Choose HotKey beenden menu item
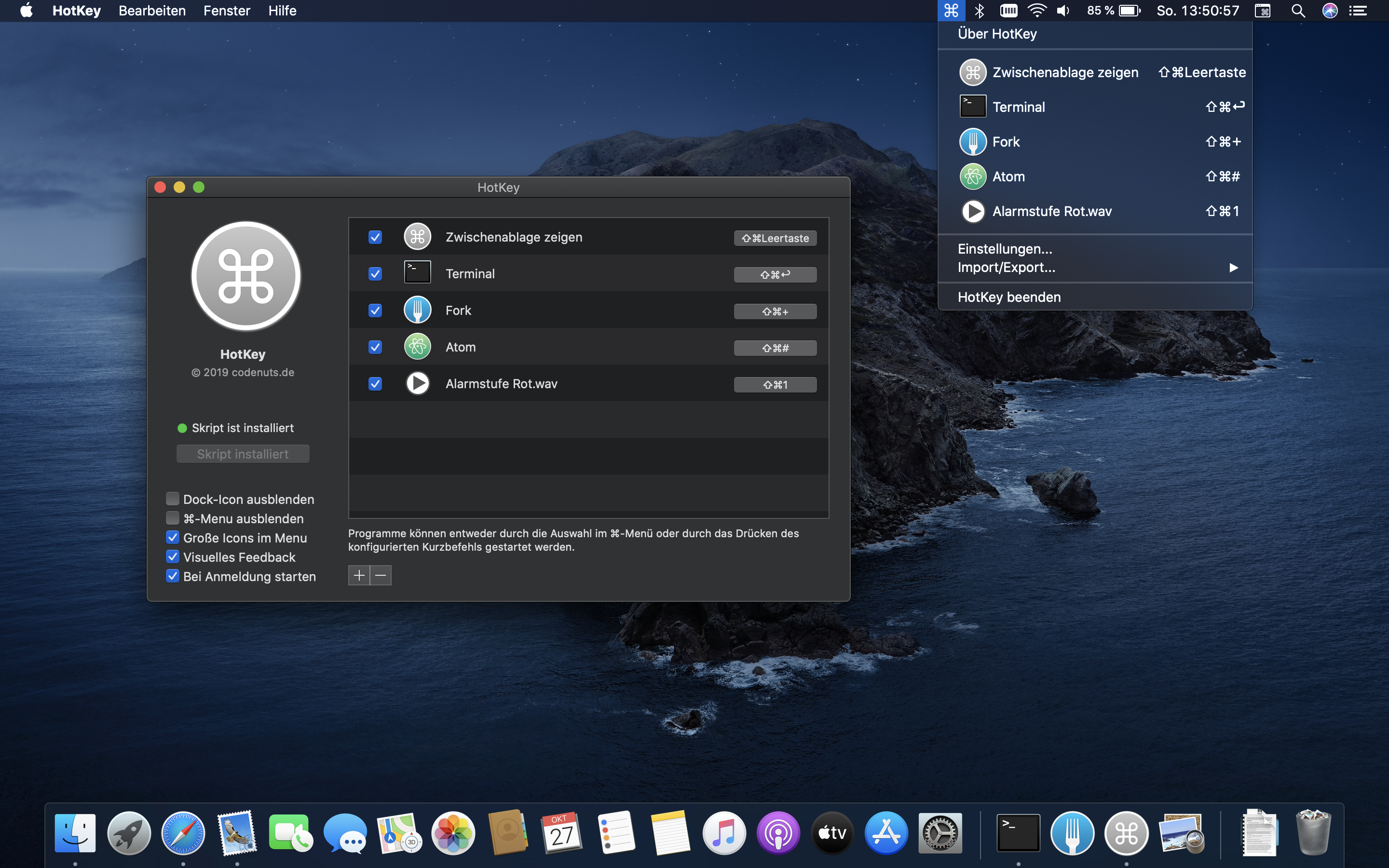 pos(1008,297)
